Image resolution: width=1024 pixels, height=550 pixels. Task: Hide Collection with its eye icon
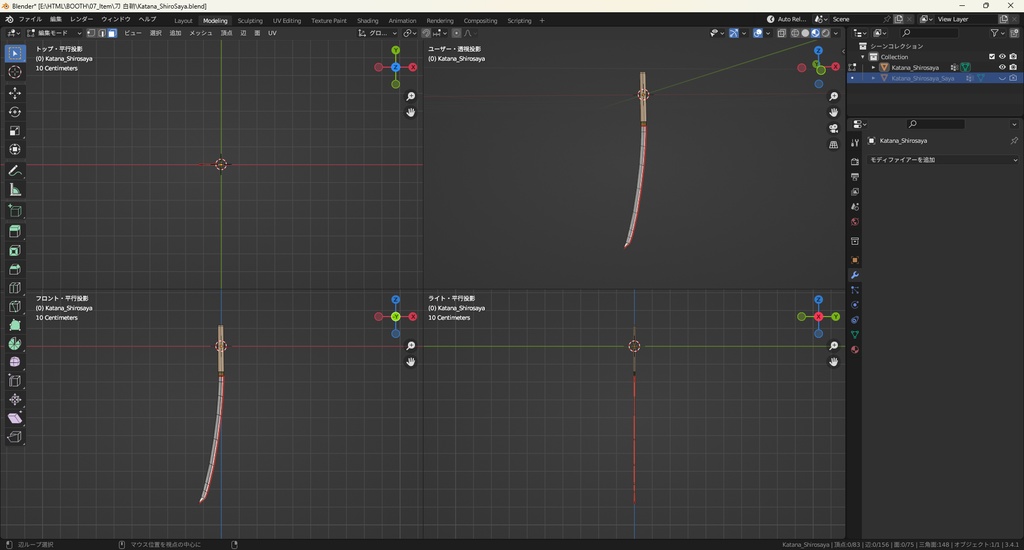point(1002,57)
